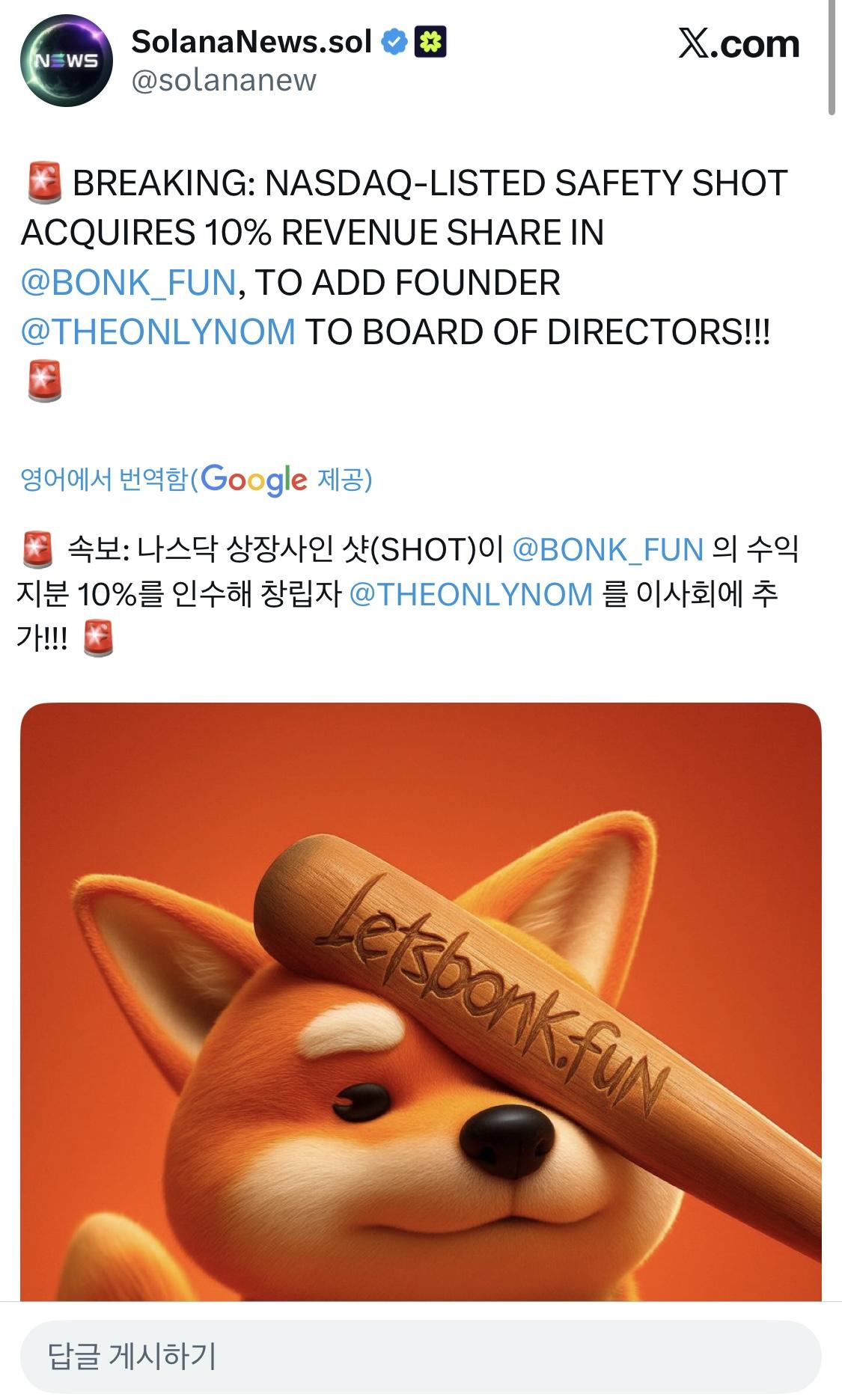
Task: Click siren emoji after Korean 가!!! text
Action: (98, 638)
